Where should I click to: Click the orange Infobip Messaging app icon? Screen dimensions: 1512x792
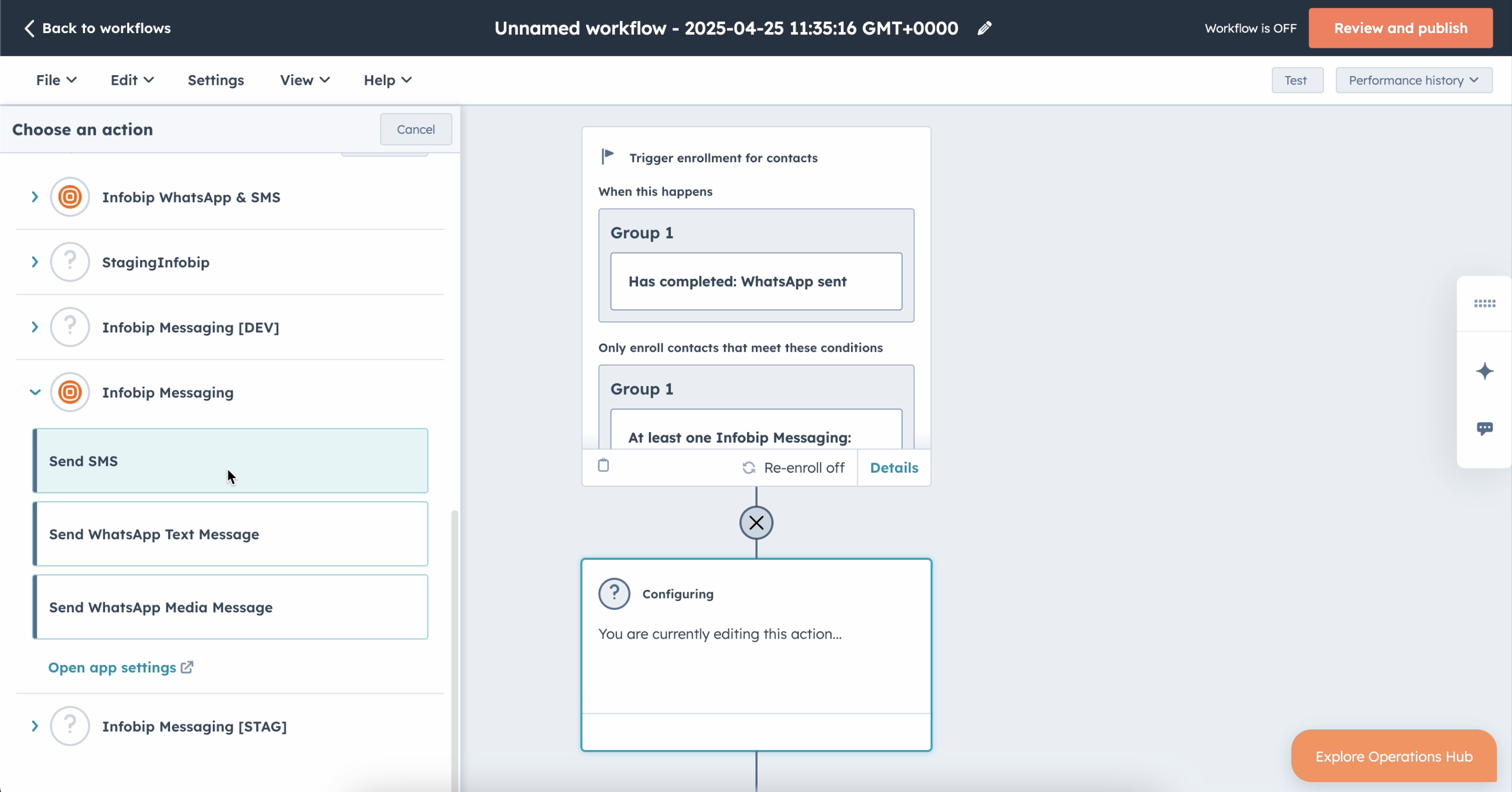(x=70, y=392)
